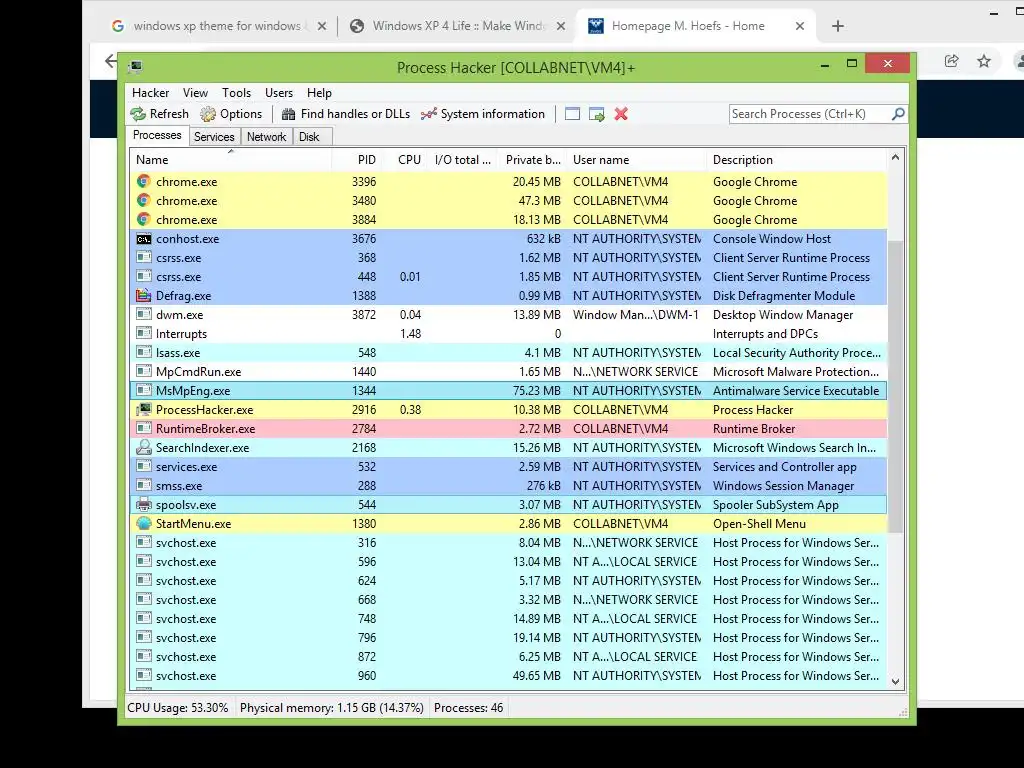
Task: Click the services.exe process icon
Action: coord(144,466)
